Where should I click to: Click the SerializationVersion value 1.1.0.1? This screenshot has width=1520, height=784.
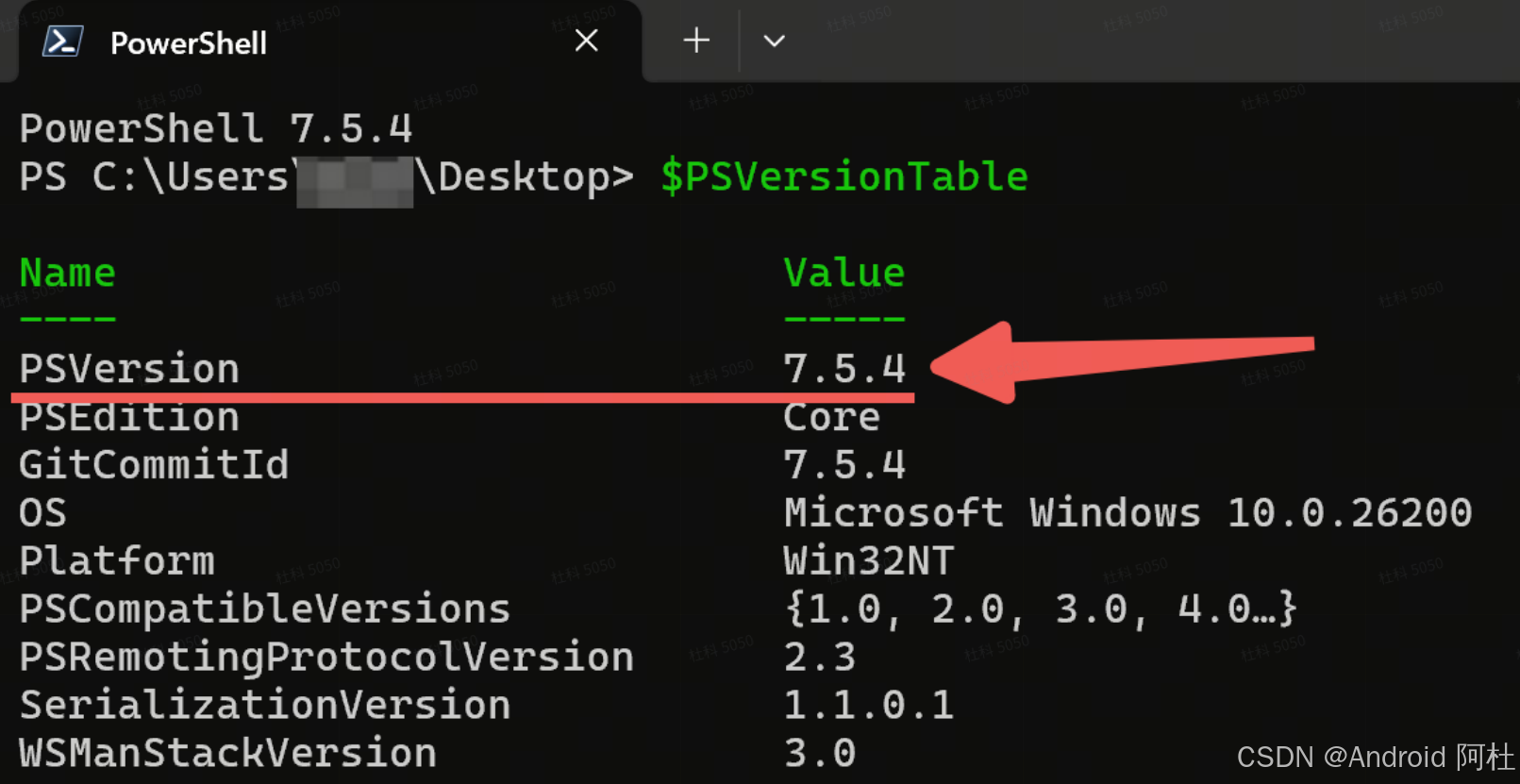pos(866,705)
